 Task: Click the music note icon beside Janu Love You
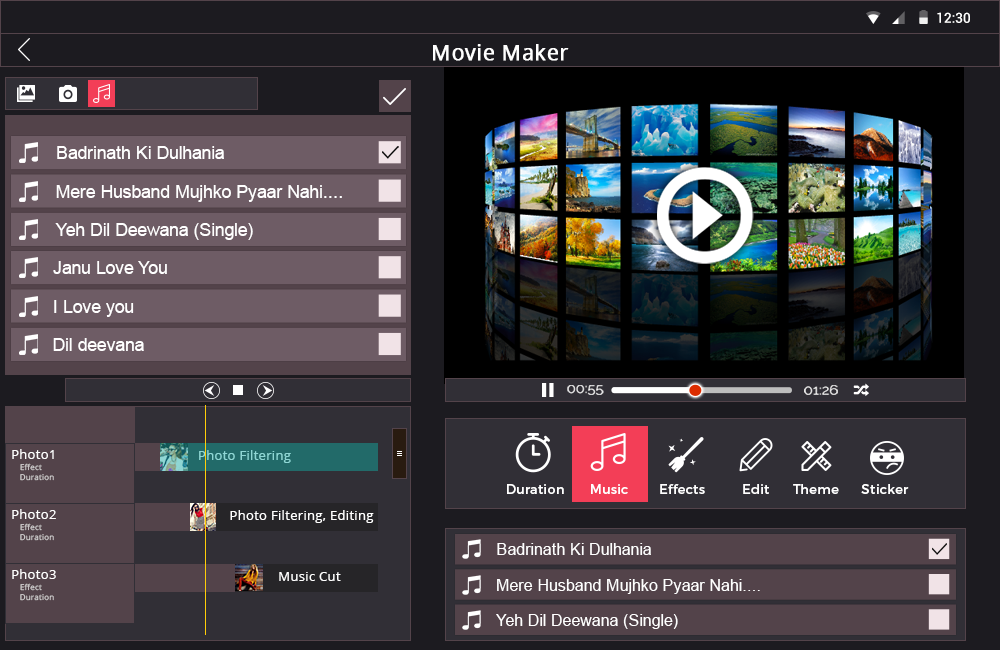[x=29, y=267]
